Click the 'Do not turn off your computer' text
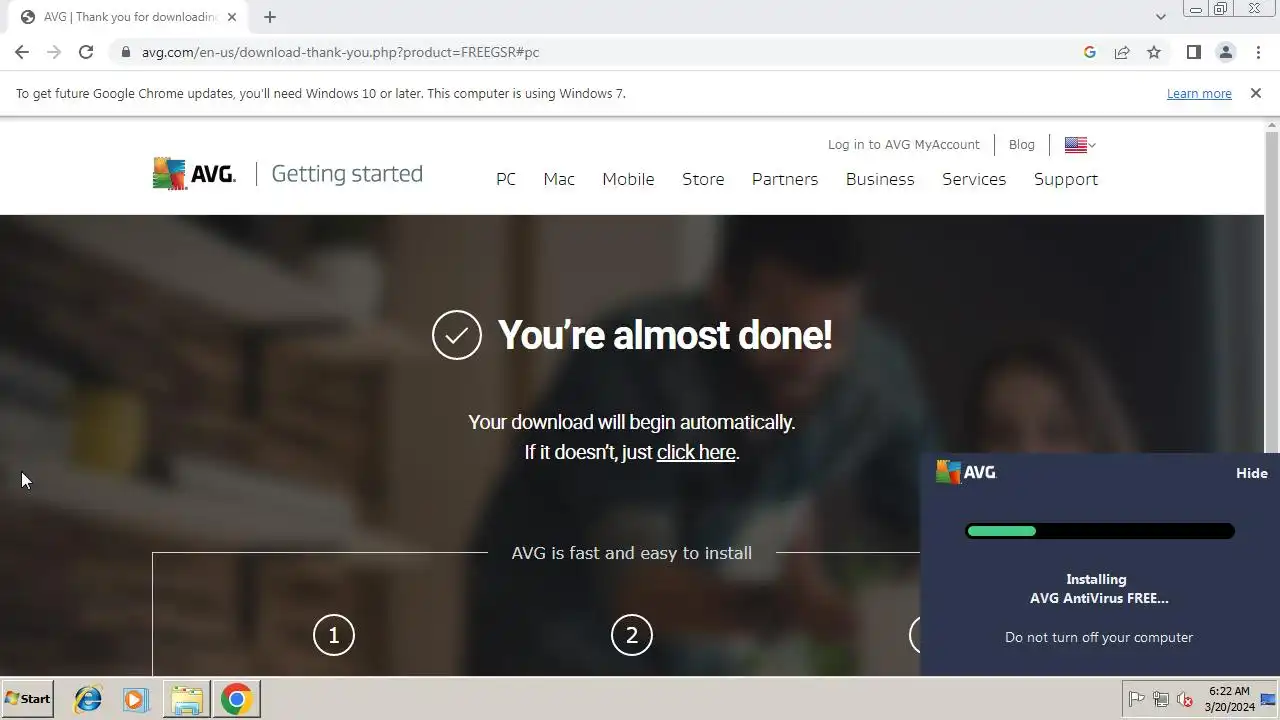1280x720 pixels. (1099, 637)
